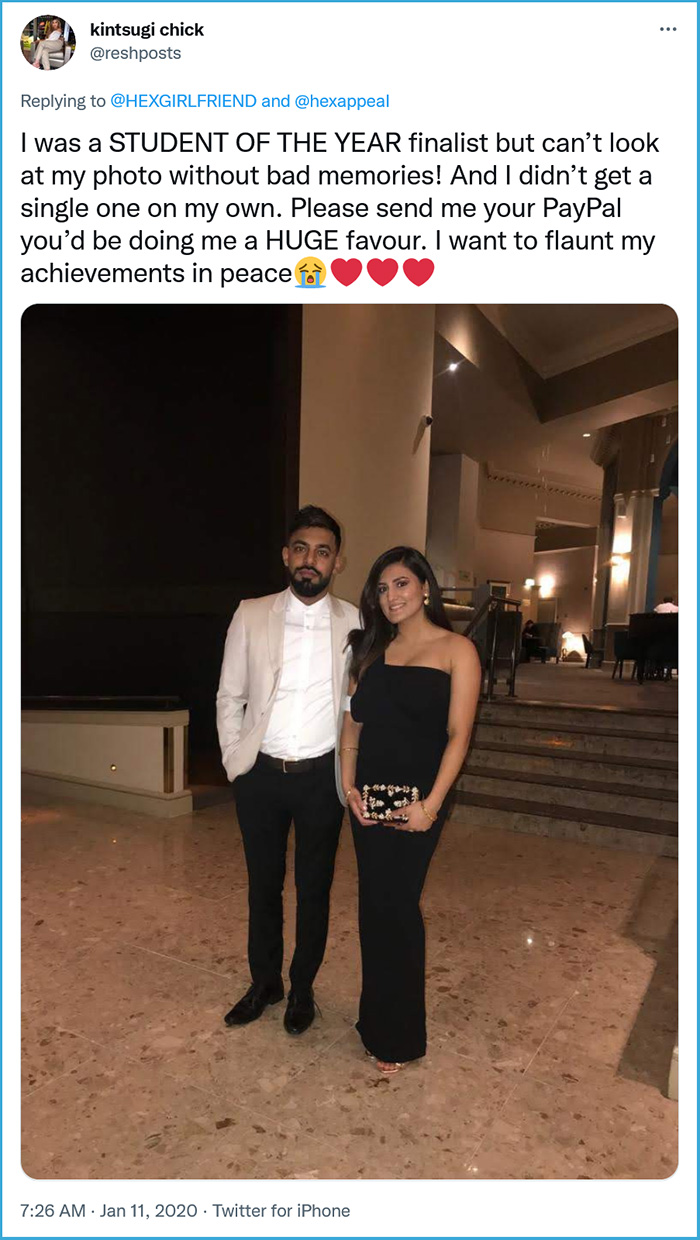700x1240 pixels.
Task: Click kintsugi chick's profile avatar
Action: pyautogui.click(x=48, y=42)
